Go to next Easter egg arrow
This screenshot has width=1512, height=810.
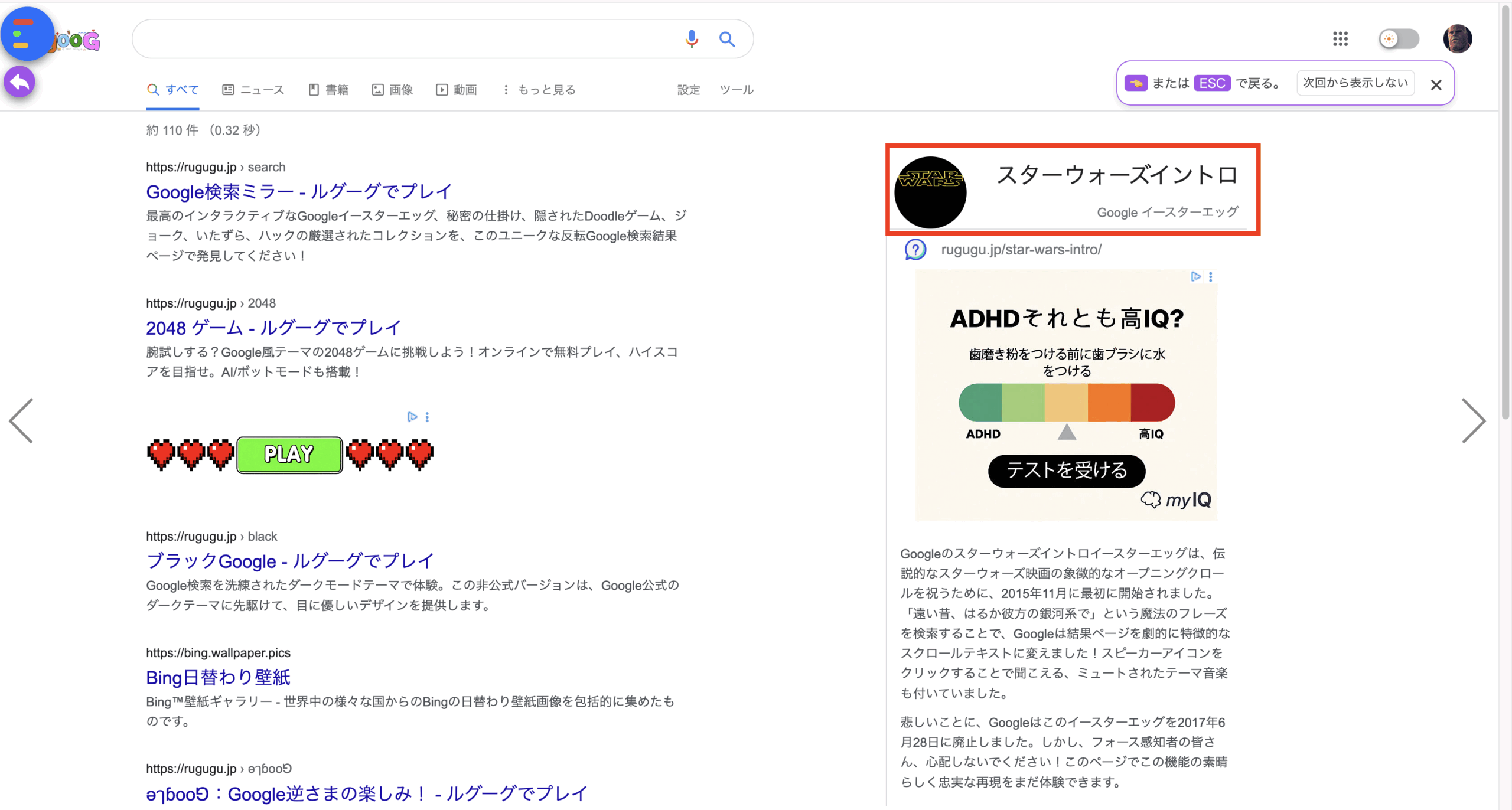click(x=1473, y=420)
